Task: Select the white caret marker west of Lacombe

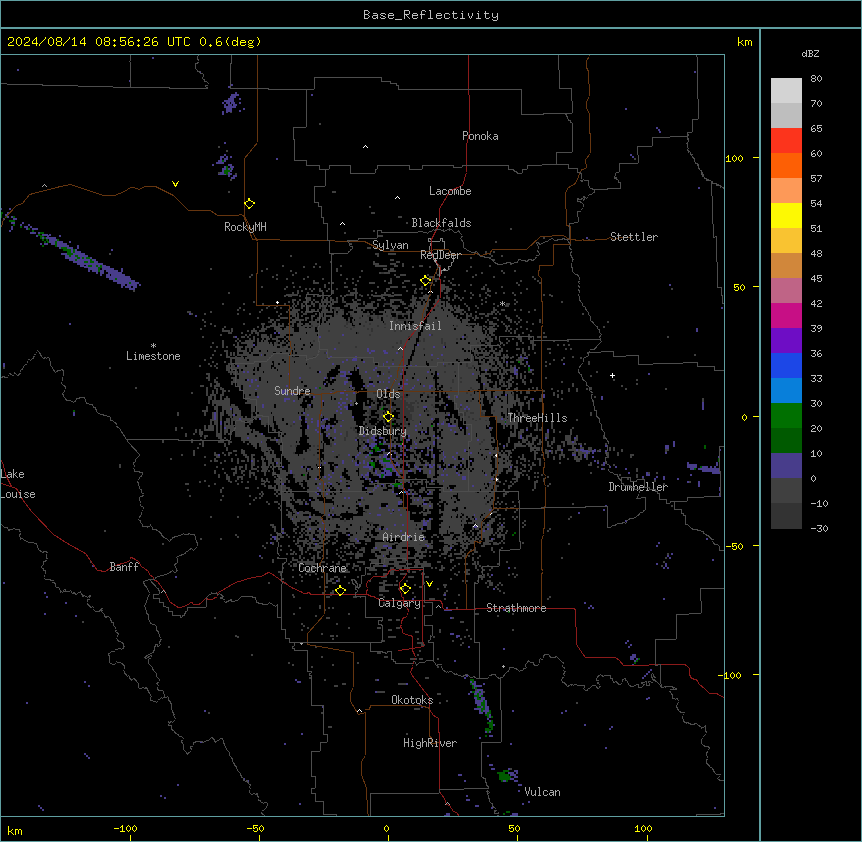Action: click(397, 197)
